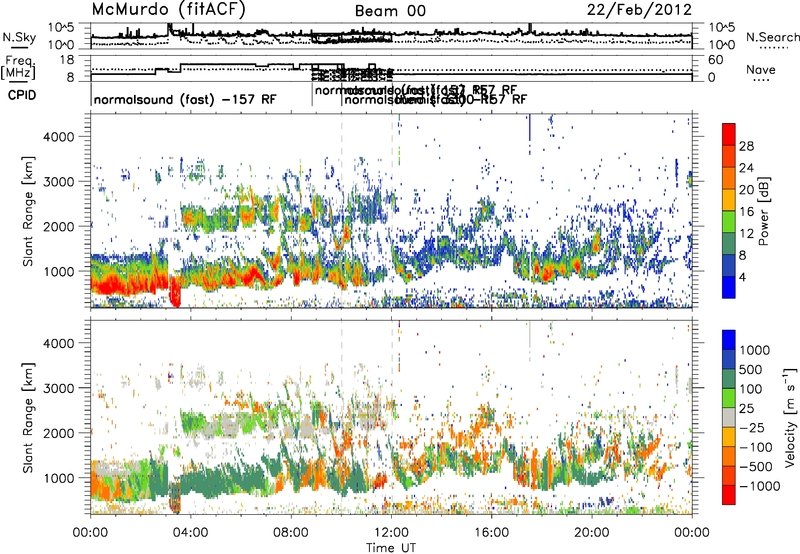This screenshot has width=800, height=554.
Task: Select the light green 25–100 Velocity swatch
Action: (729, 398)
